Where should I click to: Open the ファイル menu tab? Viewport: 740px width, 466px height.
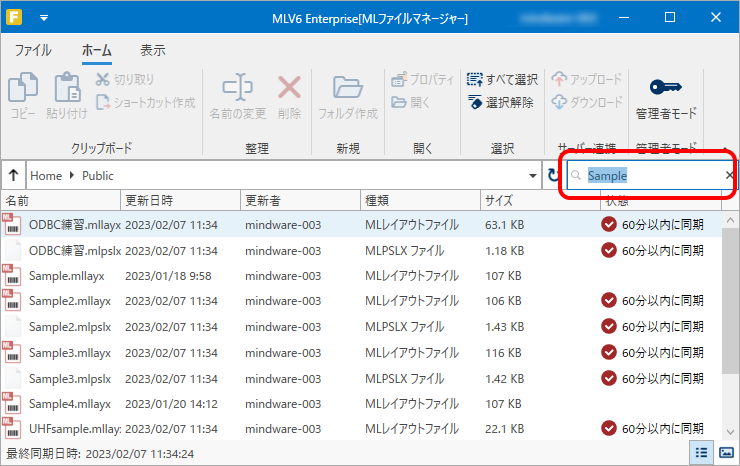point(33,50)
